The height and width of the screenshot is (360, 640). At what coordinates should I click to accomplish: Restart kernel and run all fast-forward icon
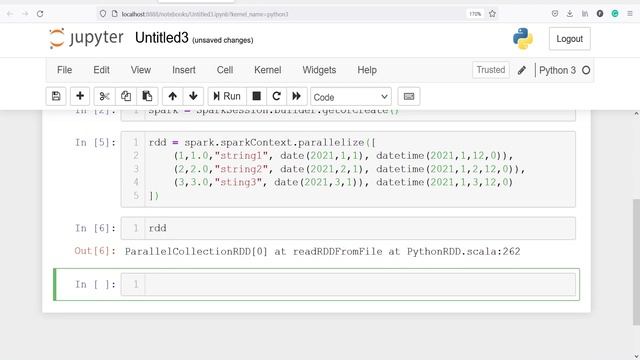tap(296, 96)
